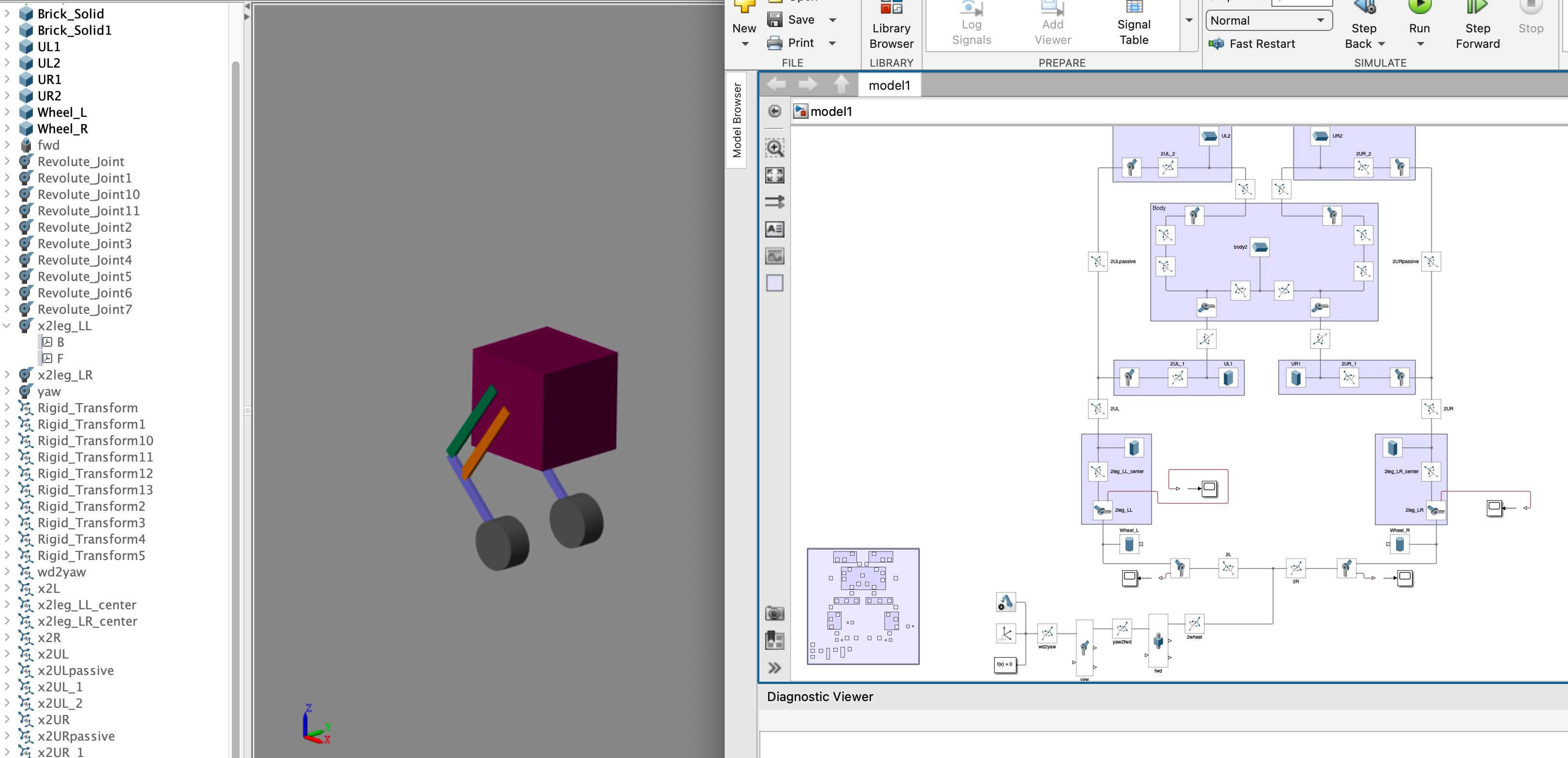
Task: Select the Annotation text tool icon
Action: click(x=774, y=229)
